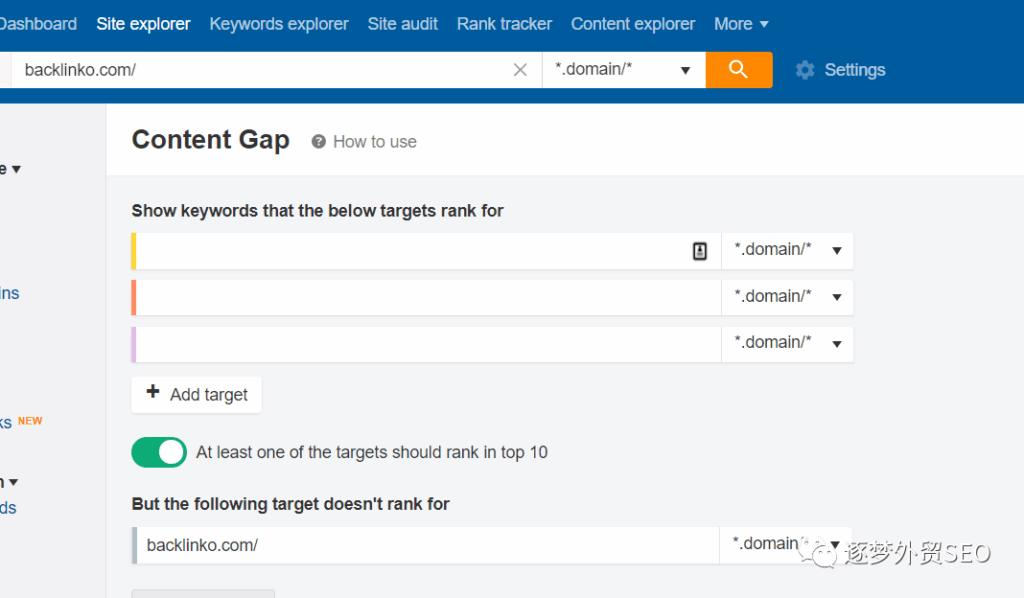Clear the backlinko.com/ search field
Screen dimensions: 1024x598
click(520, 70)
